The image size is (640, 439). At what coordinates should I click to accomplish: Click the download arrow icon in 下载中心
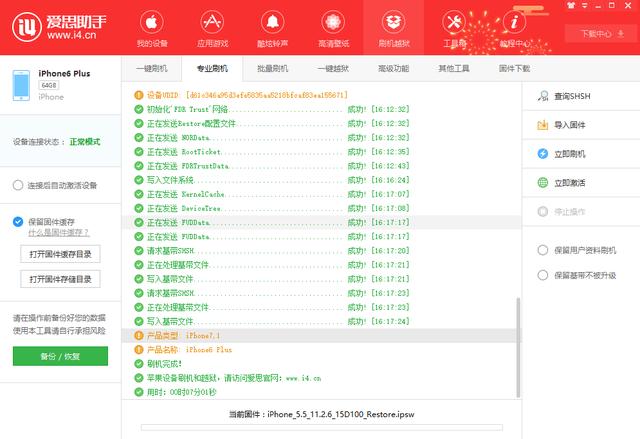[621, 33]
